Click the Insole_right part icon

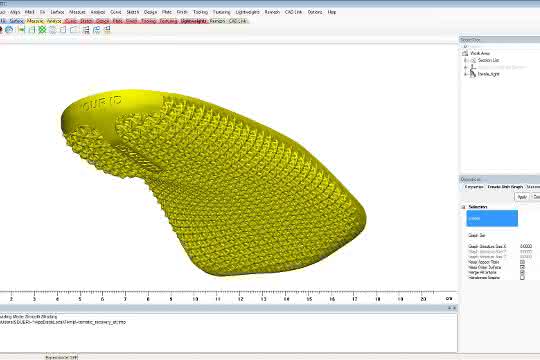click(473, 73)
